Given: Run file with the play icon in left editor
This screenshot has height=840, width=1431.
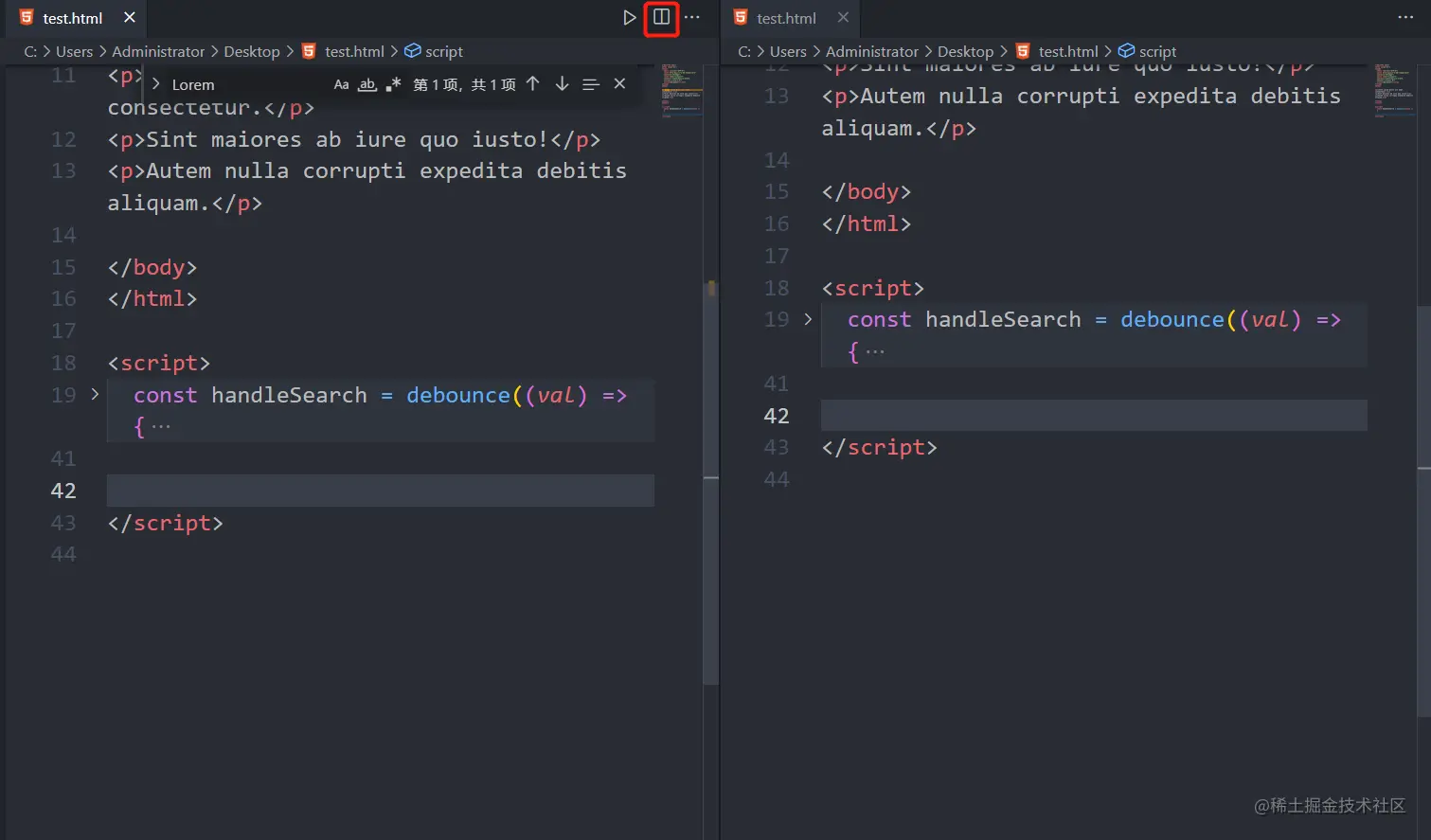Looking at the screenshot, I should (x=629, y=18).
